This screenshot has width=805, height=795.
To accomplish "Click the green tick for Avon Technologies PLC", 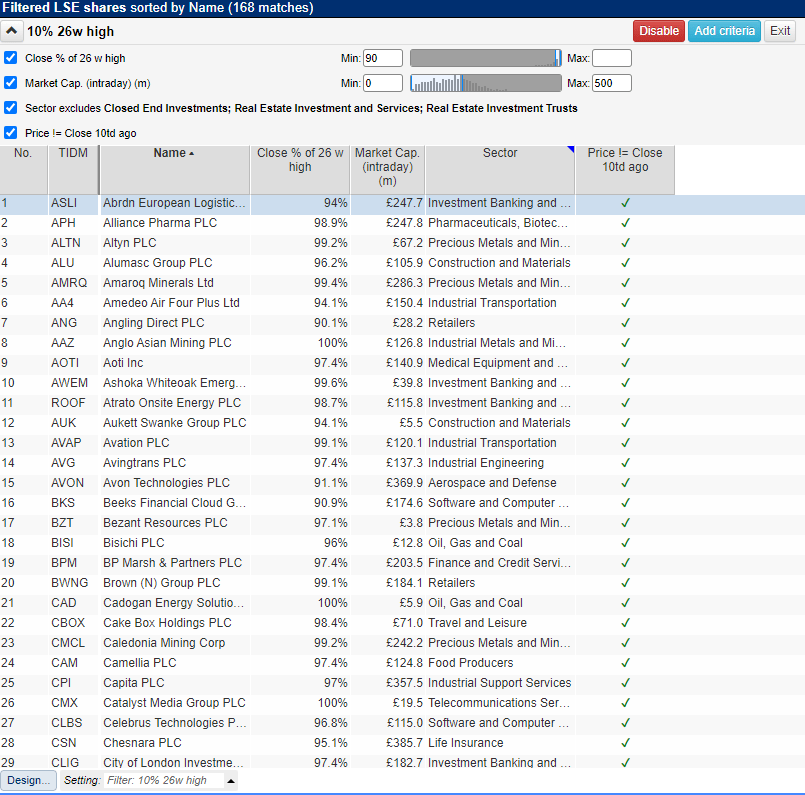I will click(x=625, y=483).
